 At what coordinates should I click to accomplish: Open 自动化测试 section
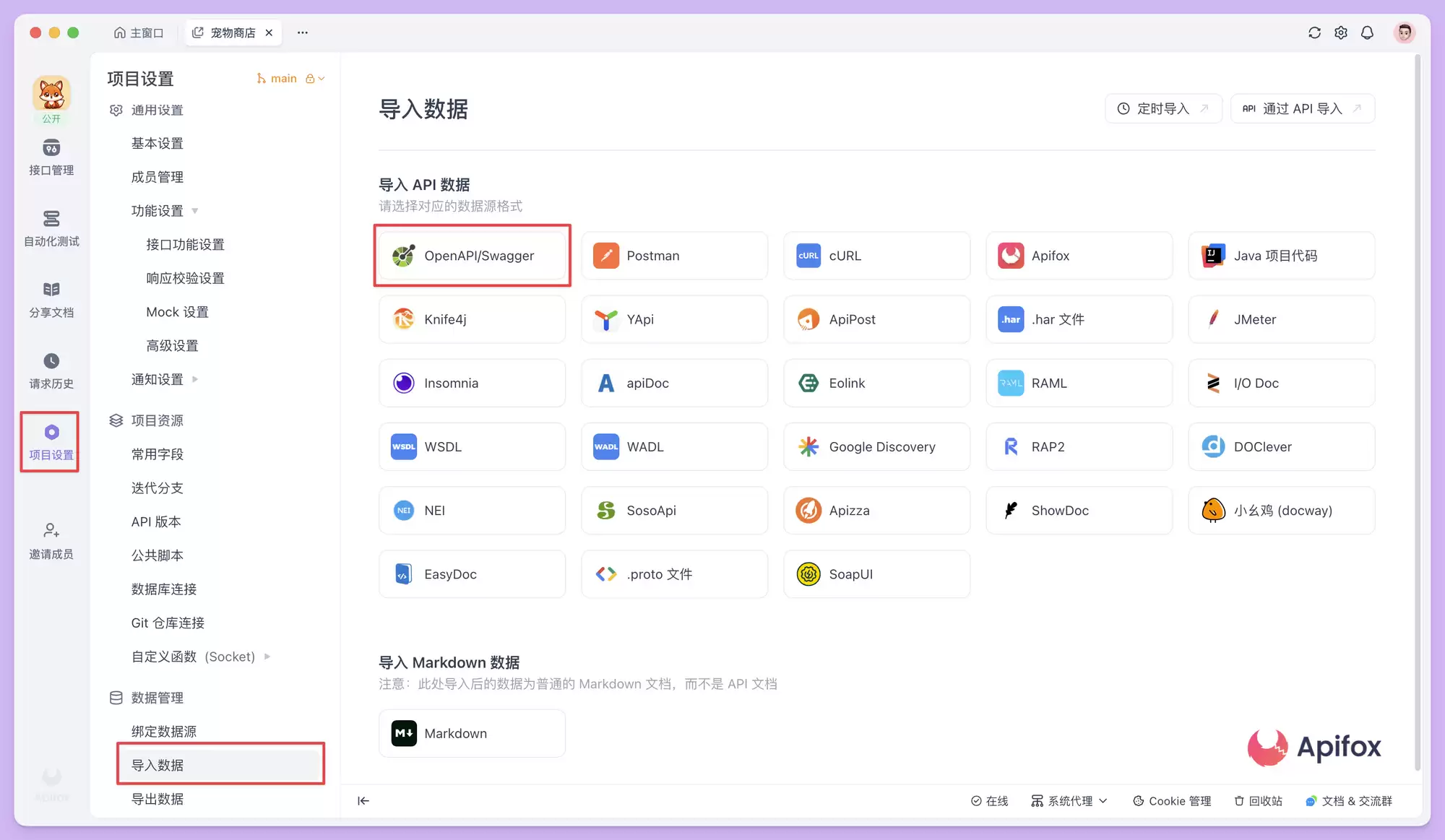(x=51, y=228)
